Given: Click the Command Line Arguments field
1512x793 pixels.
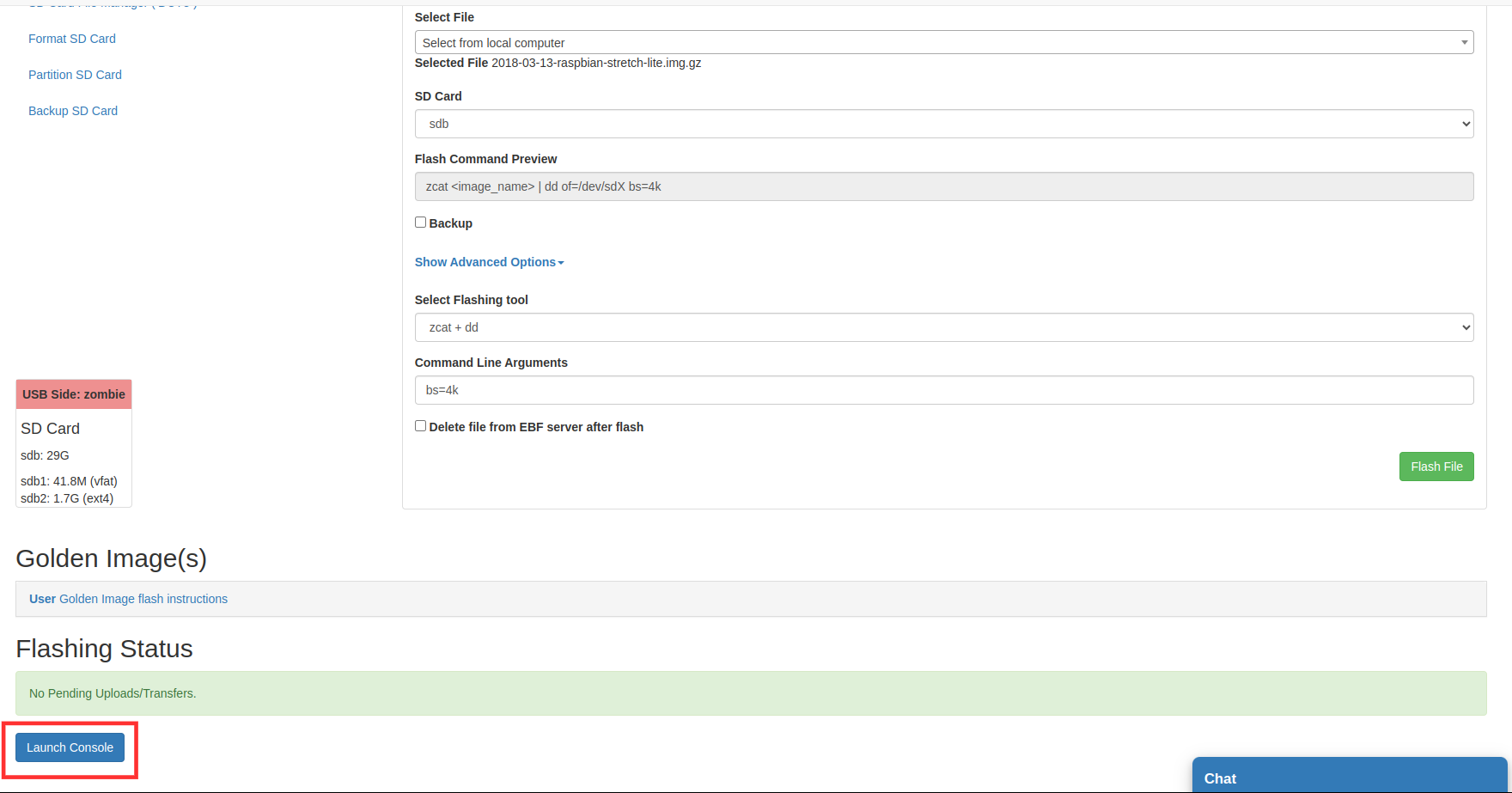Looking at the screenshot, I should tap(944, 390).
